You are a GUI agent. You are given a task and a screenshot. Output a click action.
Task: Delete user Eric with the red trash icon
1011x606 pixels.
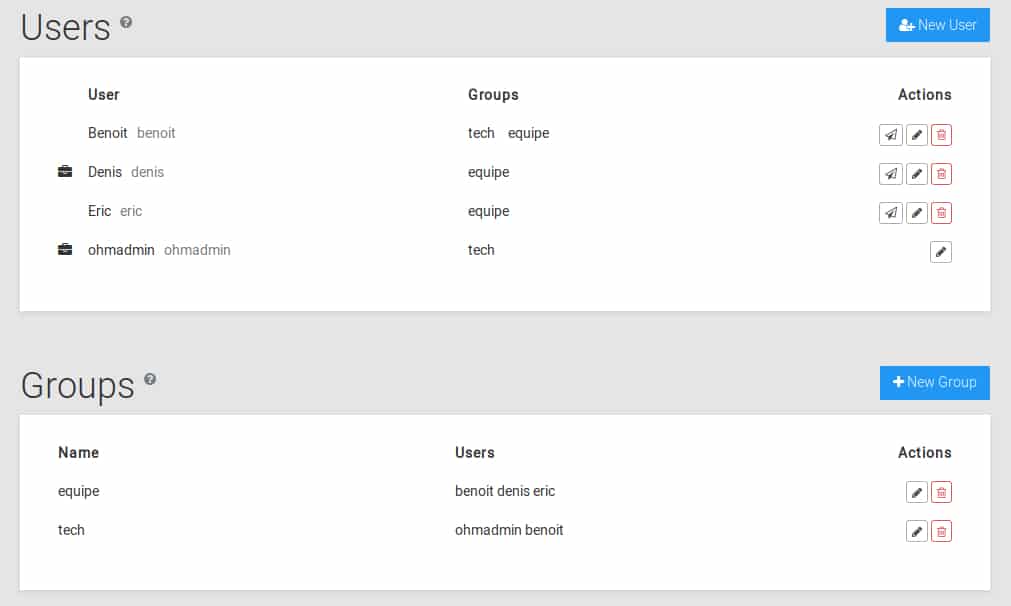point(941,213)
